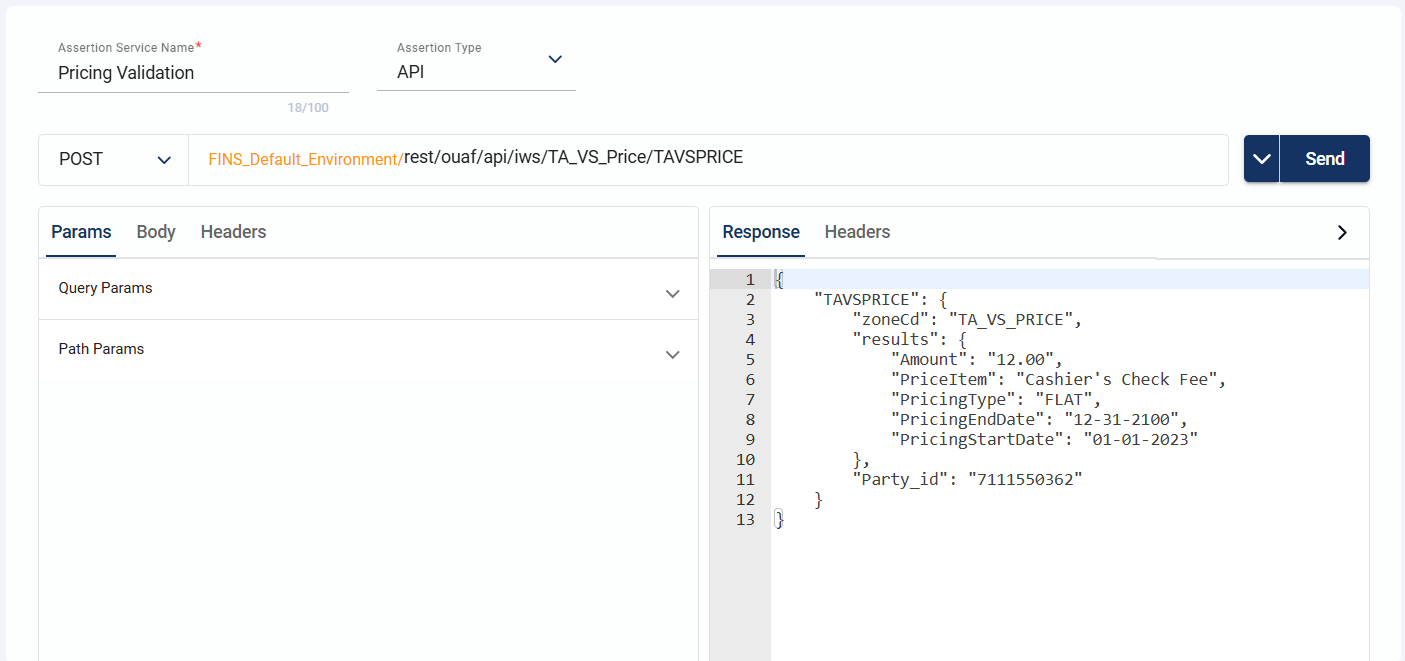Click the Party_id value in response
Viewport: 1405px width, 661px height.
click(1024, 480)
